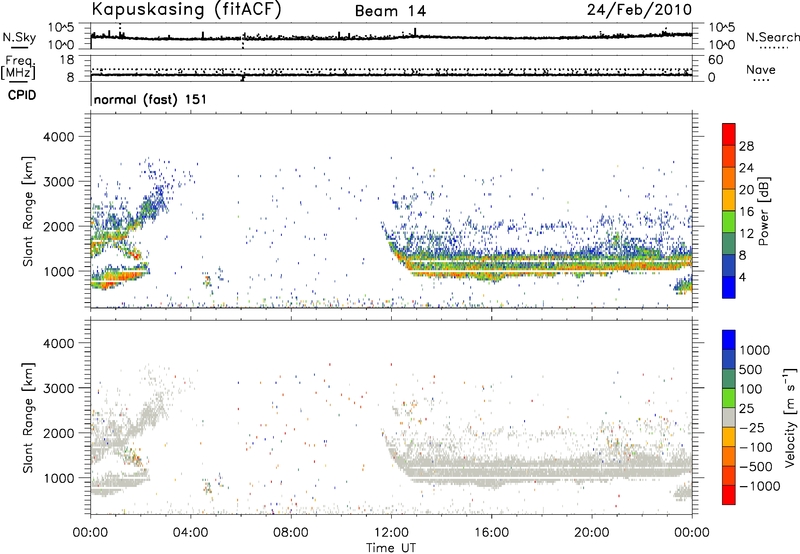Click the "16:00" time axis label
Image resolution: width=800 pixels, height=554 pixels.
point(491,533)
